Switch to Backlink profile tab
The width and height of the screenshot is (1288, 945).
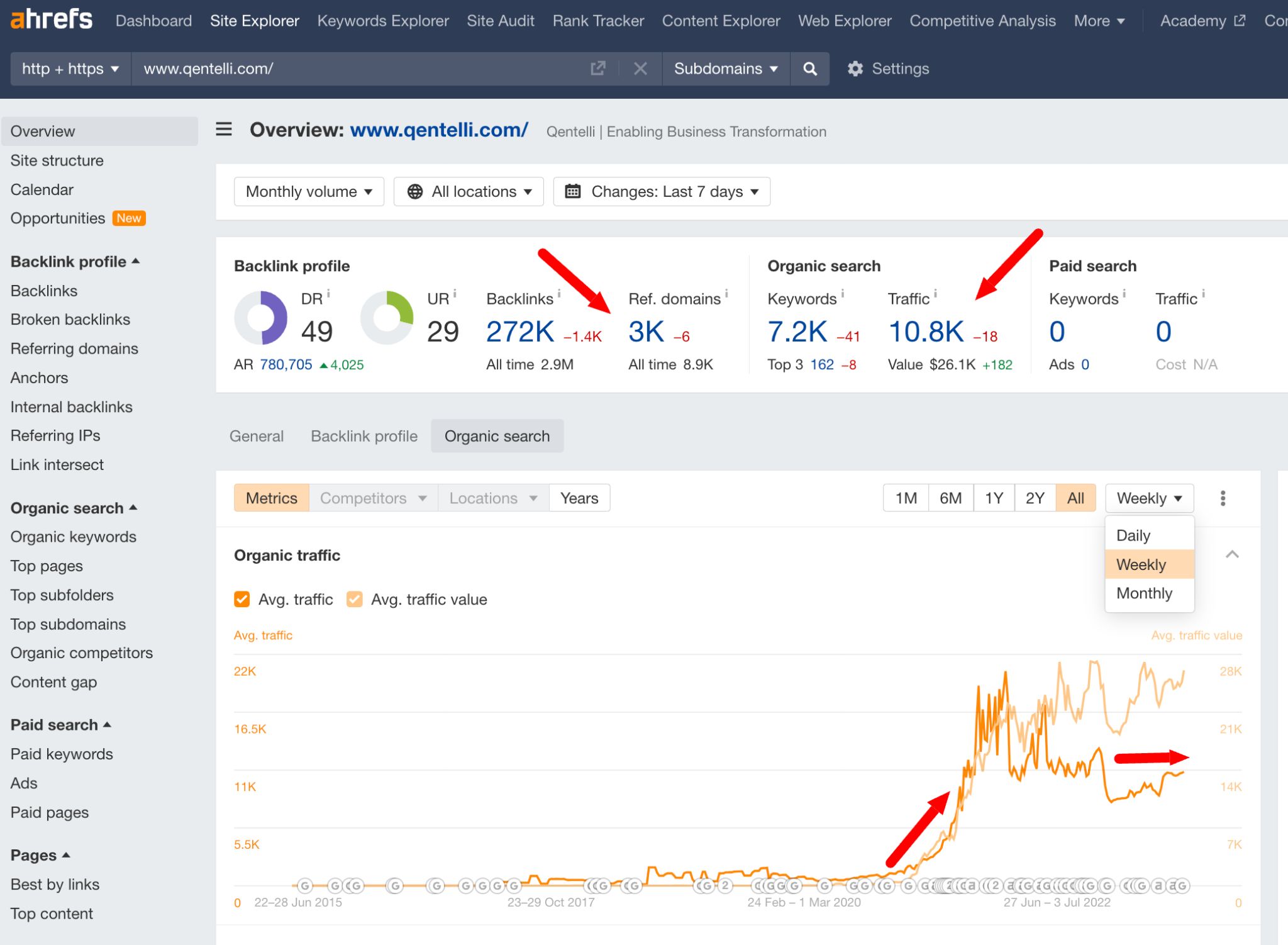pos(364,435)
